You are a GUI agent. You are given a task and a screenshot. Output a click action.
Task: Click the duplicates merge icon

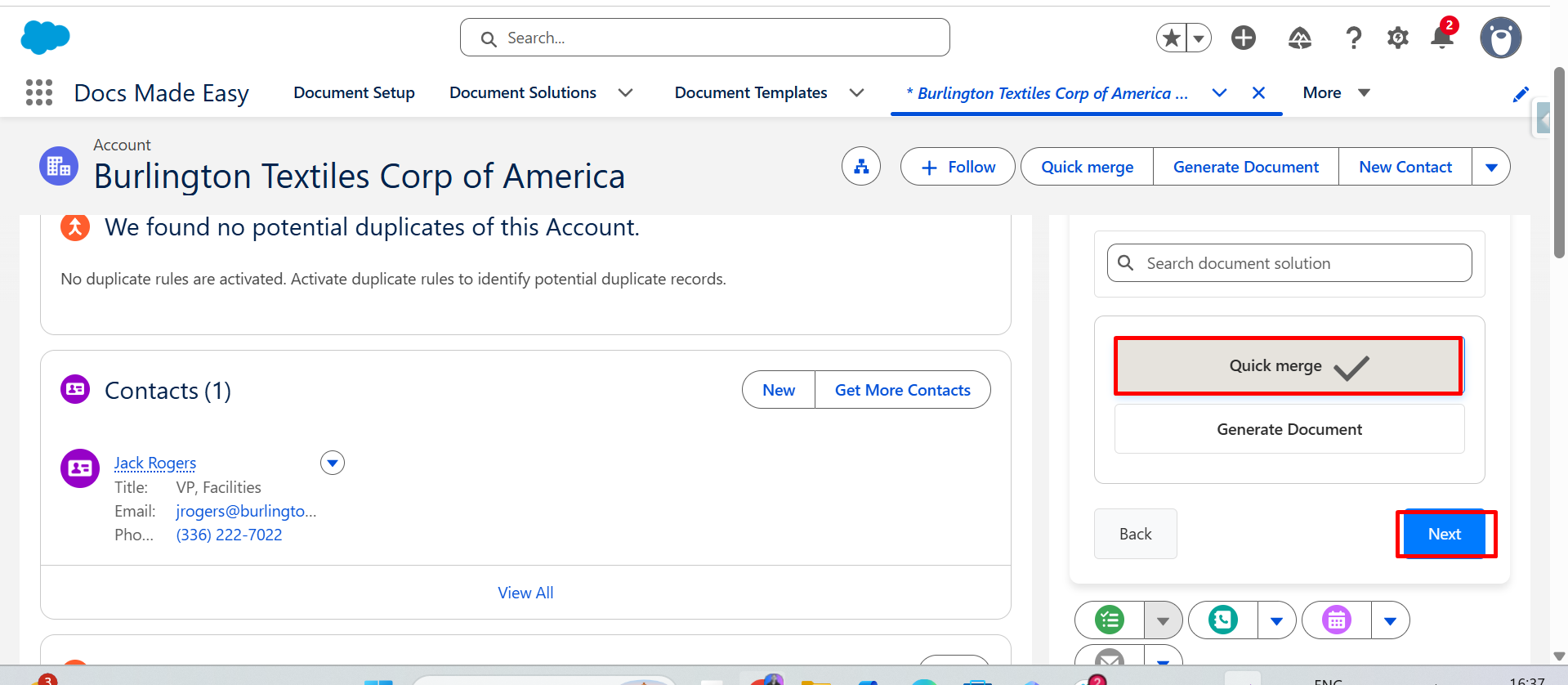(75, 227)
